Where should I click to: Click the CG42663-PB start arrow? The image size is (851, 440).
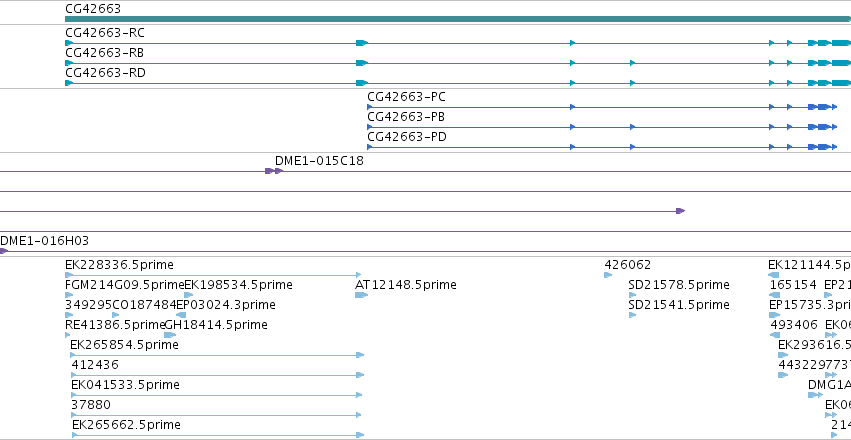(x=370, y=127)
